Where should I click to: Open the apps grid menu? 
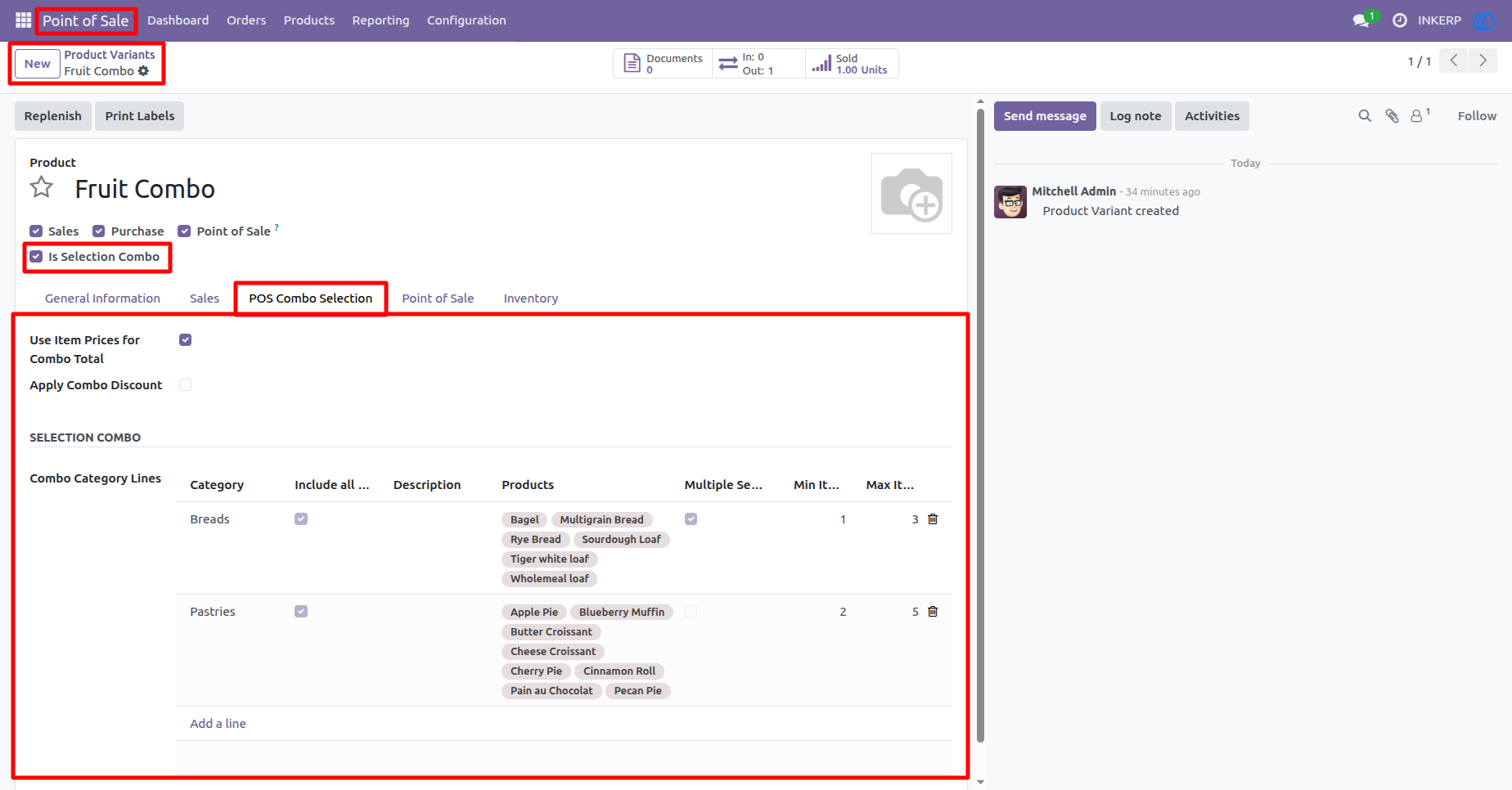[x=23, y=20]
